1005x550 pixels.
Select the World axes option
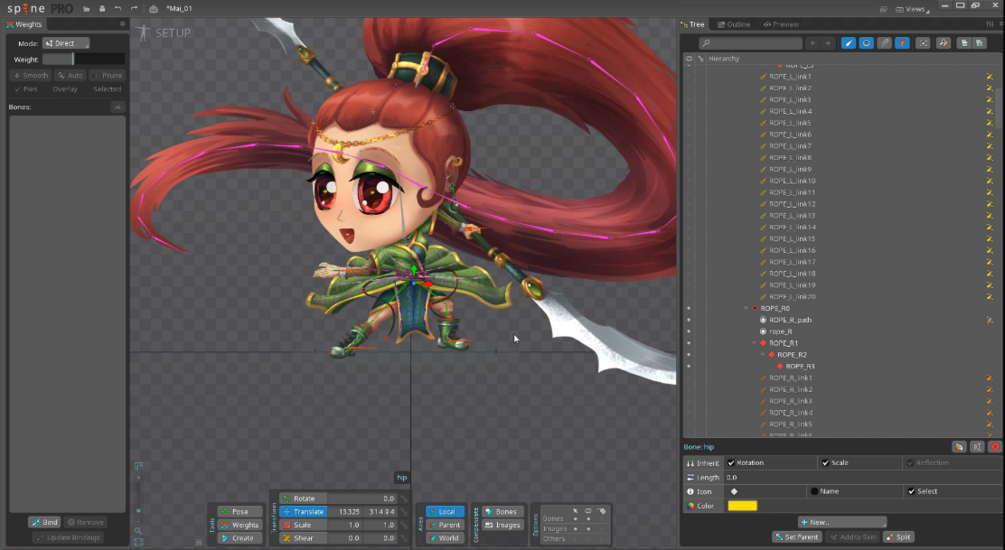pyautogui.click(x=445, y=538)
